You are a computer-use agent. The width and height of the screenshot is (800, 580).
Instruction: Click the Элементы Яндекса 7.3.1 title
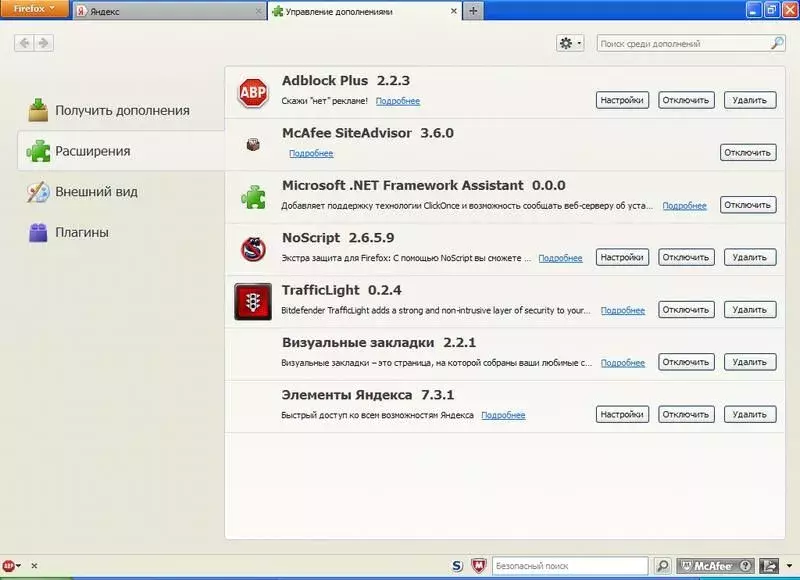coord(367,395)
